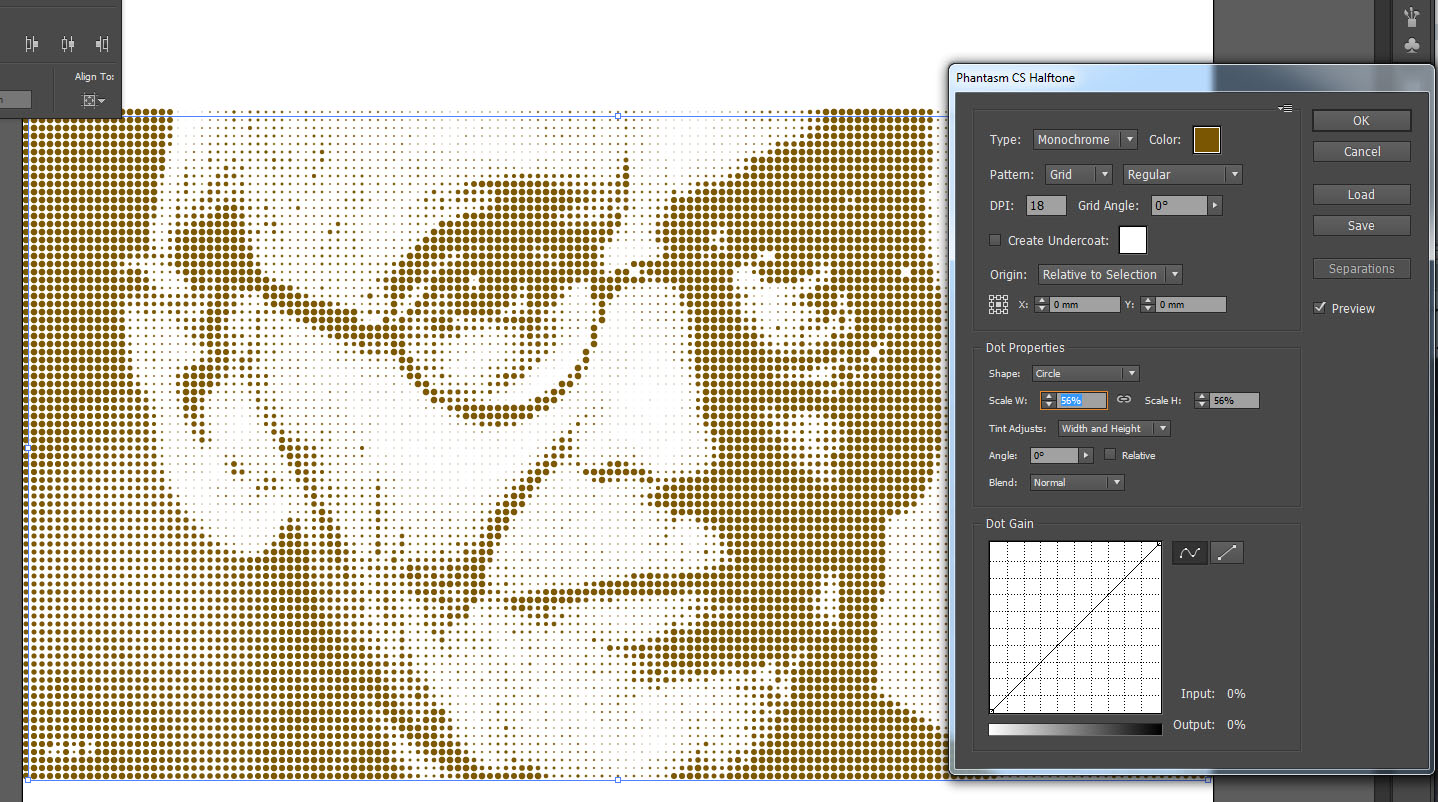1438x802 pixels.
Task: Open the Grid Angle arrow popup
Action: click(1215, 206)
